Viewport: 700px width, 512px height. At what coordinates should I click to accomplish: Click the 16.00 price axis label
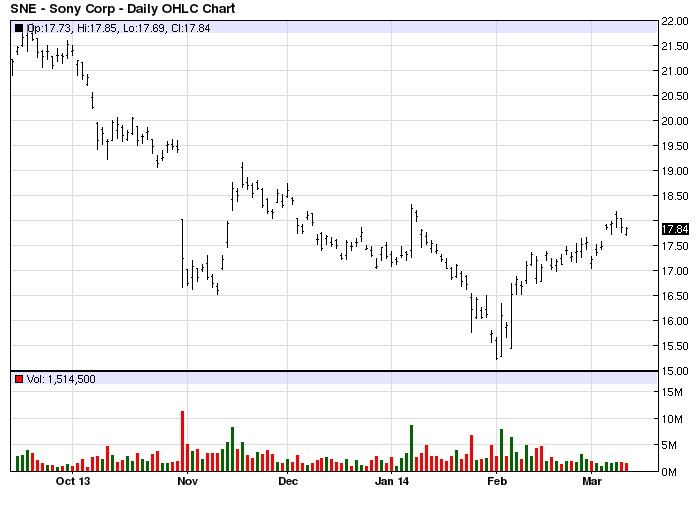click(x=675, y=321)
